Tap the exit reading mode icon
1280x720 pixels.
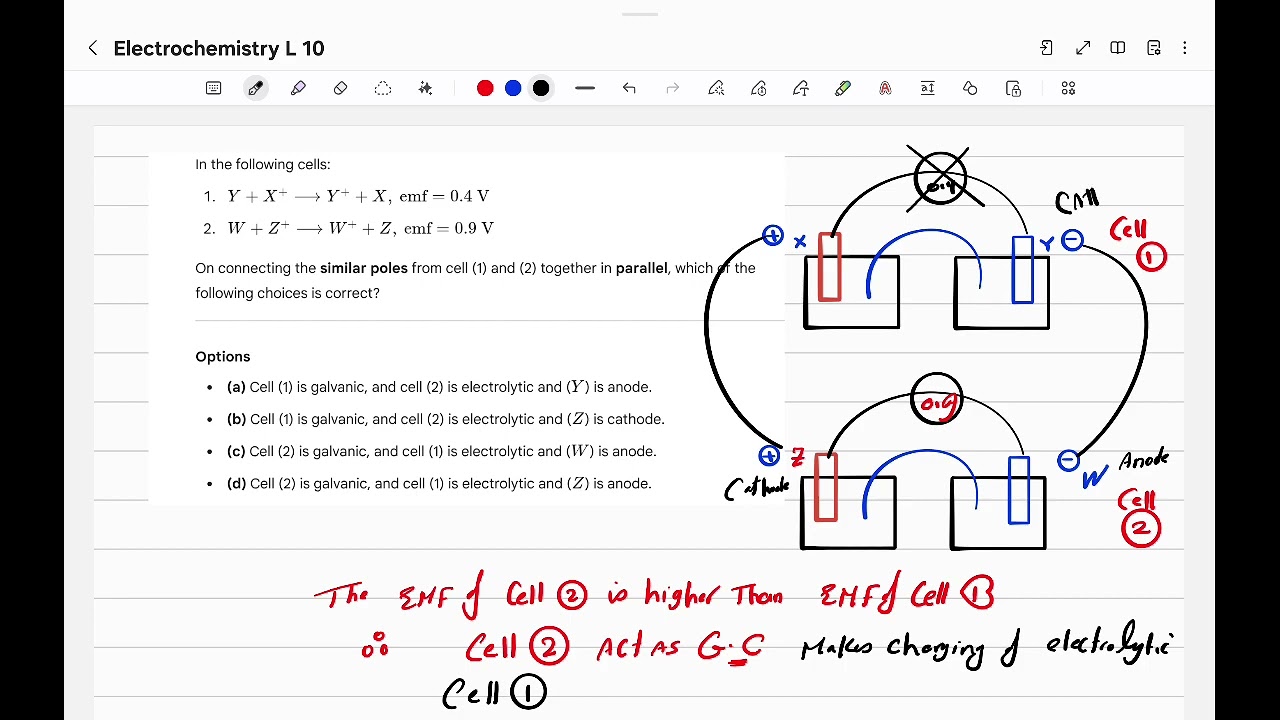point(1046,48)
